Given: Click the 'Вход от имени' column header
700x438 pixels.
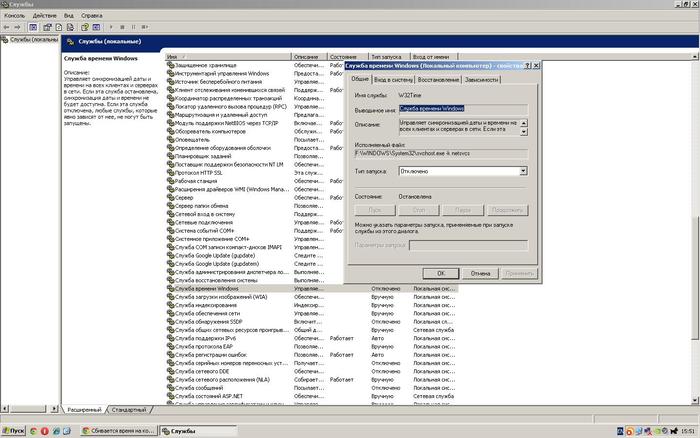Looking at the screenshot, I should click(x=434, y=57).
